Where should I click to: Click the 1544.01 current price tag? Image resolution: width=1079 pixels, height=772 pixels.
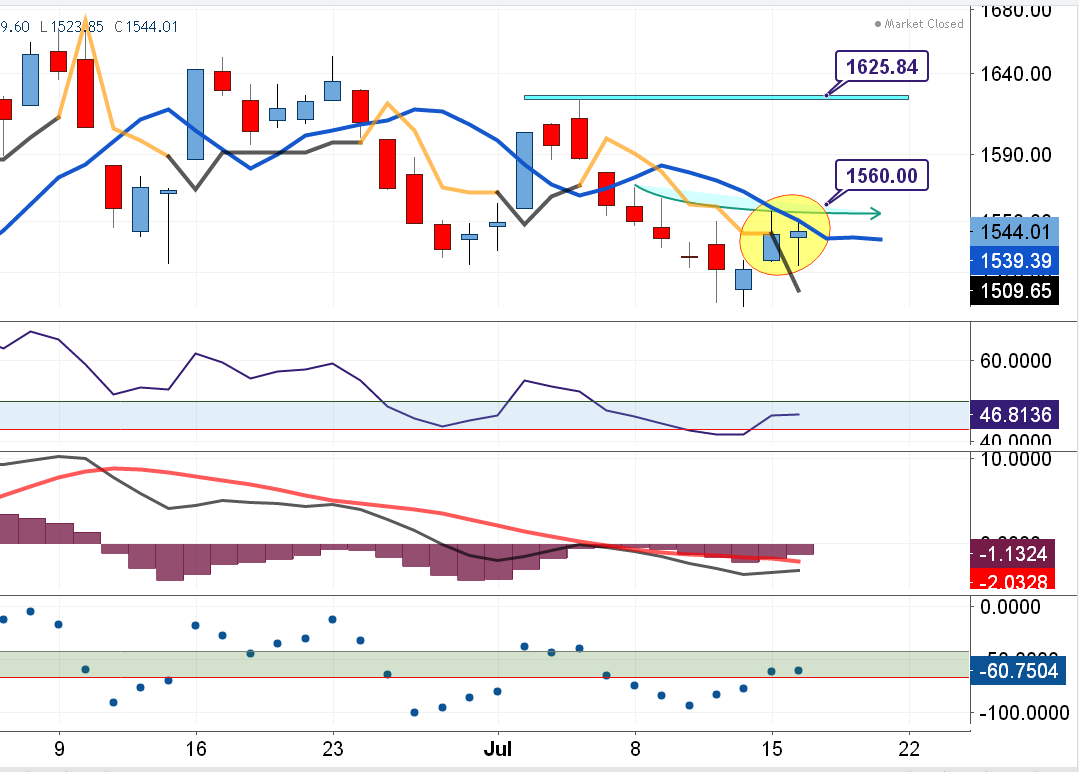coord(1014,232)
